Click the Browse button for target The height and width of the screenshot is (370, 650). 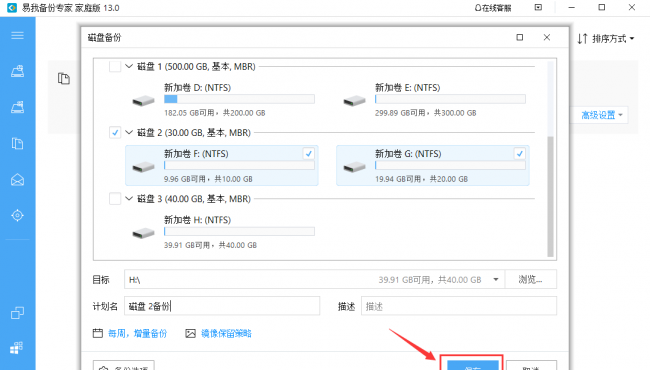531,280
